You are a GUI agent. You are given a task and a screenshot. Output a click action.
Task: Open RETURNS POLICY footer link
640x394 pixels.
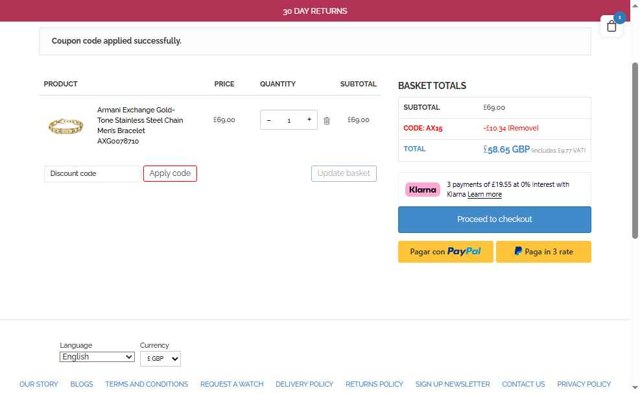pos(374,384)
